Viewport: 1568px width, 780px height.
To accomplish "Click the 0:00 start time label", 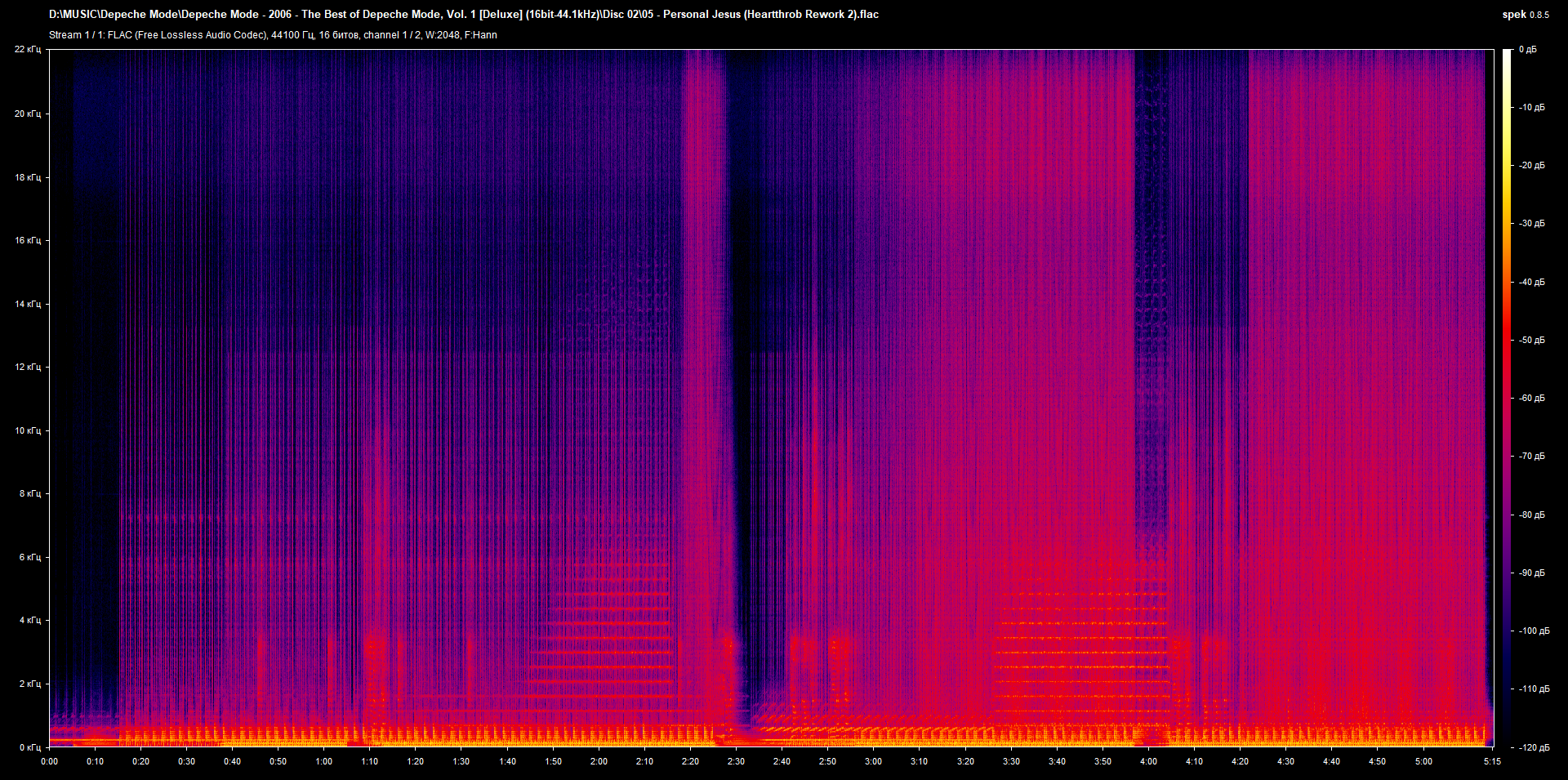I will pyautogui.click(x=49, y=761).
